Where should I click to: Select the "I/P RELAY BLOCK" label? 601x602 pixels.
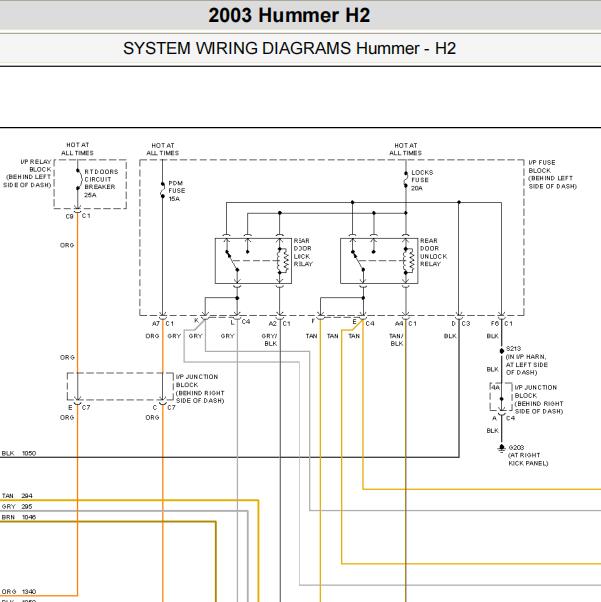click(36, 165)
